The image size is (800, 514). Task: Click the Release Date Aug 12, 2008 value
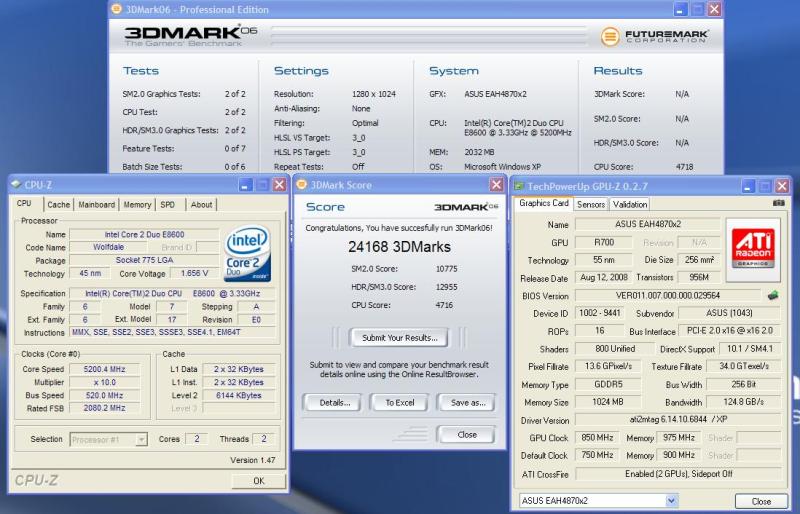click(604, 278)
